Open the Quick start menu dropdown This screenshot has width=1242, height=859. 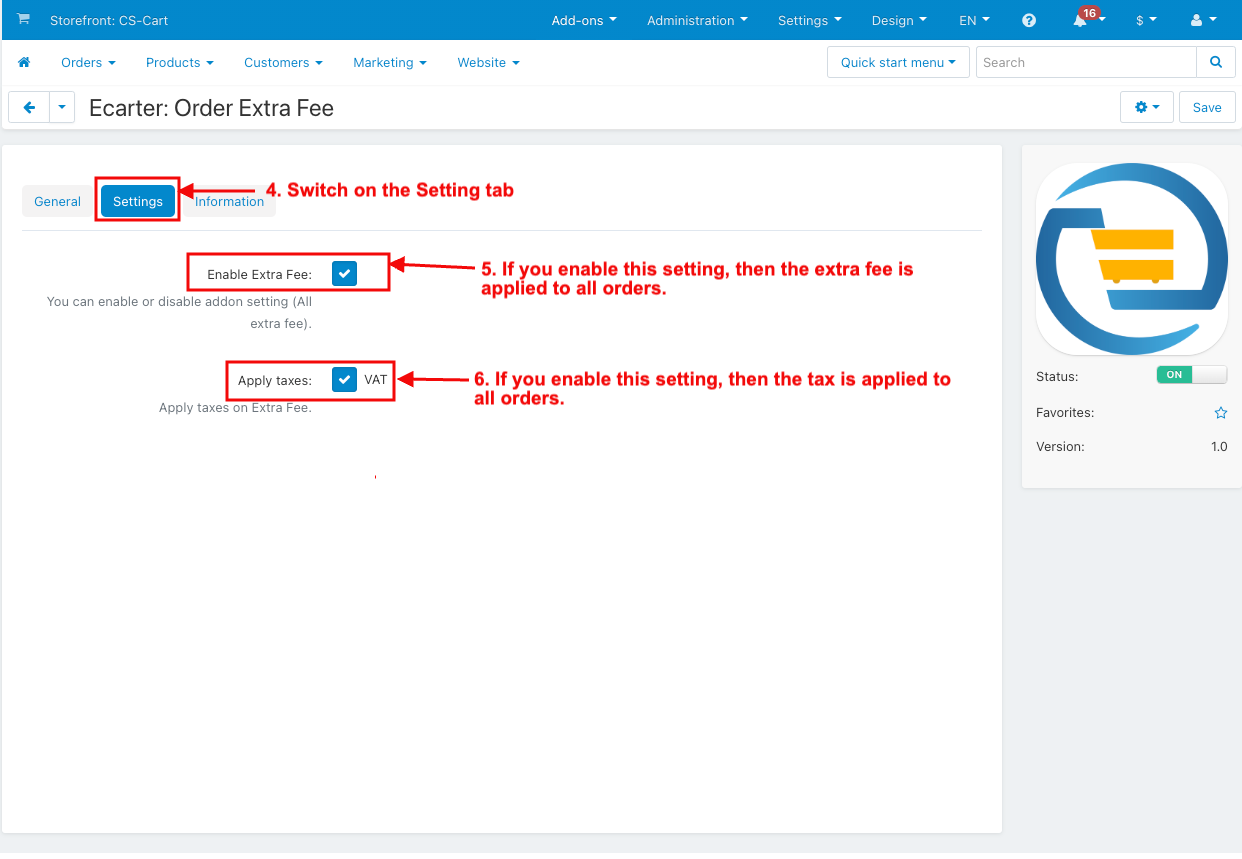[898, 62]
